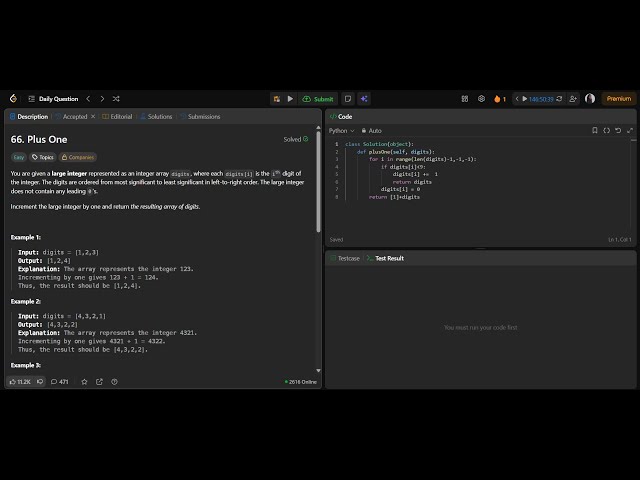This screenshot has height=480, width=640.
Task: Switch to the Editorial tab
Action: 117,116
